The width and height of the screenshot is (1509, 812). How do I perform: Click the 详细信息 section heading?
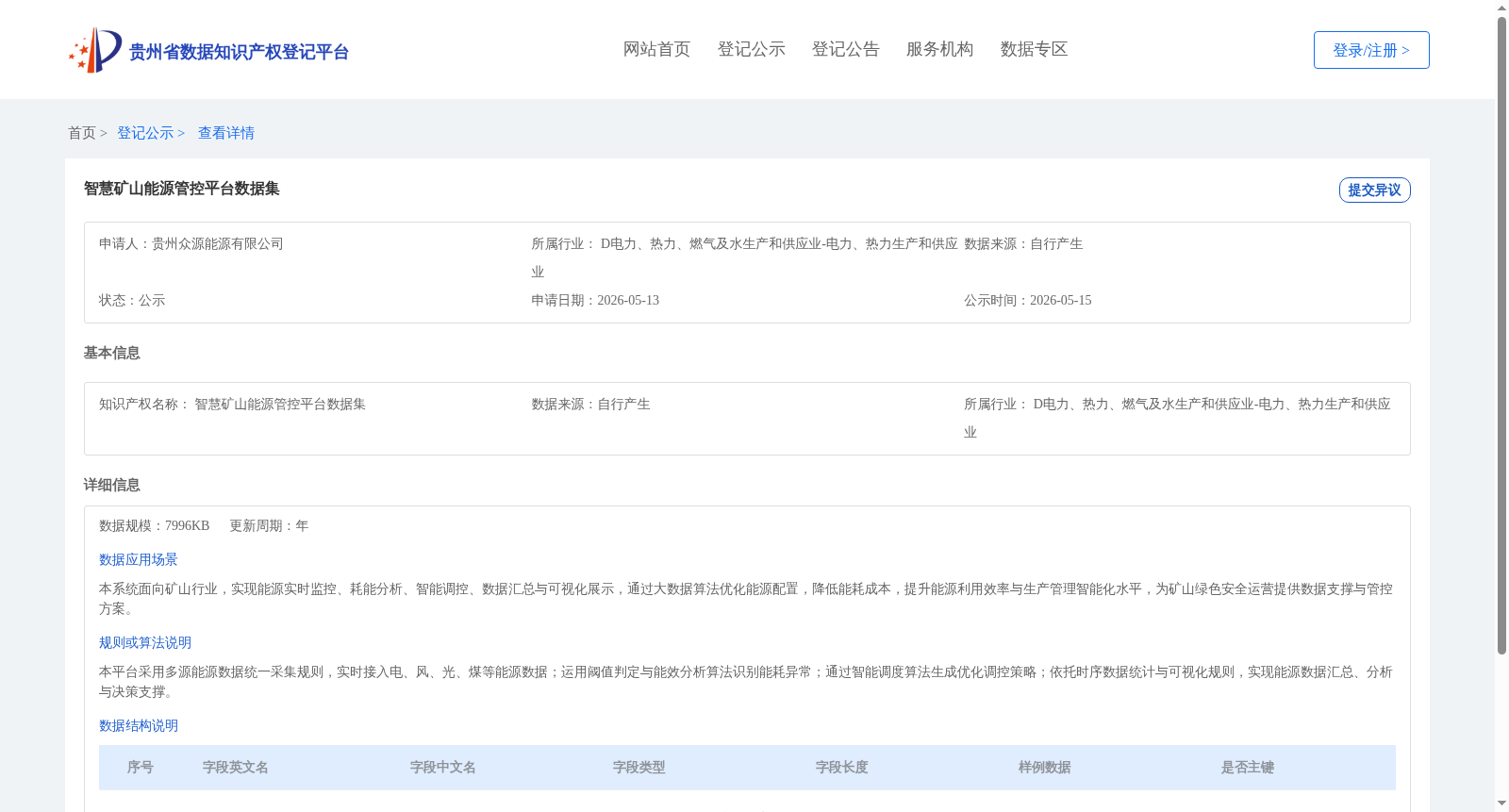(x=111, y=485)
